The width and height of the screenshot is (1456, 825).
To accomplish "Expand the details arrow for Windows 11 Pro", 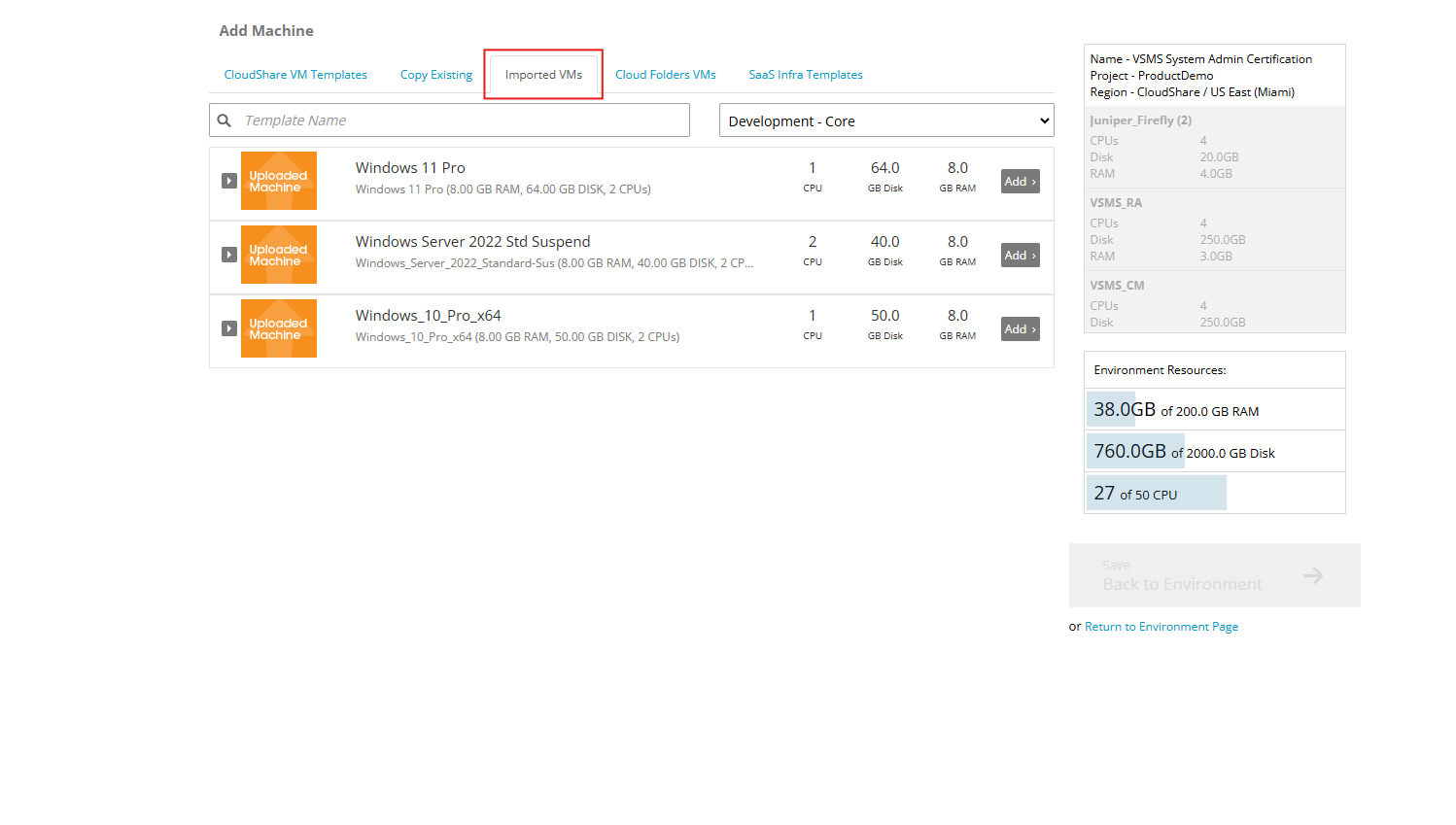I will [229, 181].
